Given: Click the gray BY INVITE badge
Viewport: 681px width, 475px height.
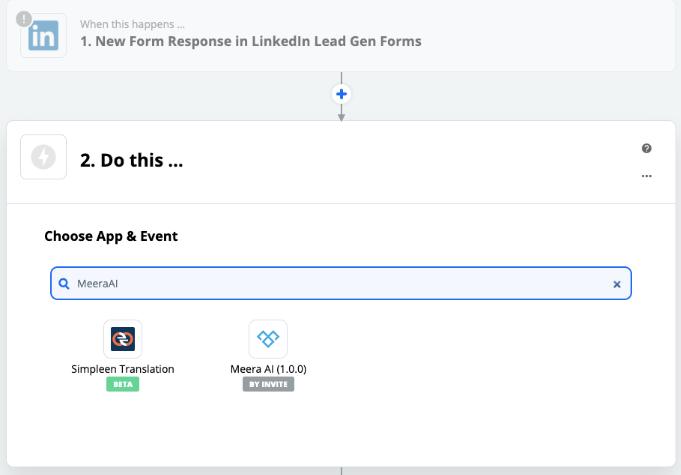Looking at the screenshot, I should (x=268, y=384).
